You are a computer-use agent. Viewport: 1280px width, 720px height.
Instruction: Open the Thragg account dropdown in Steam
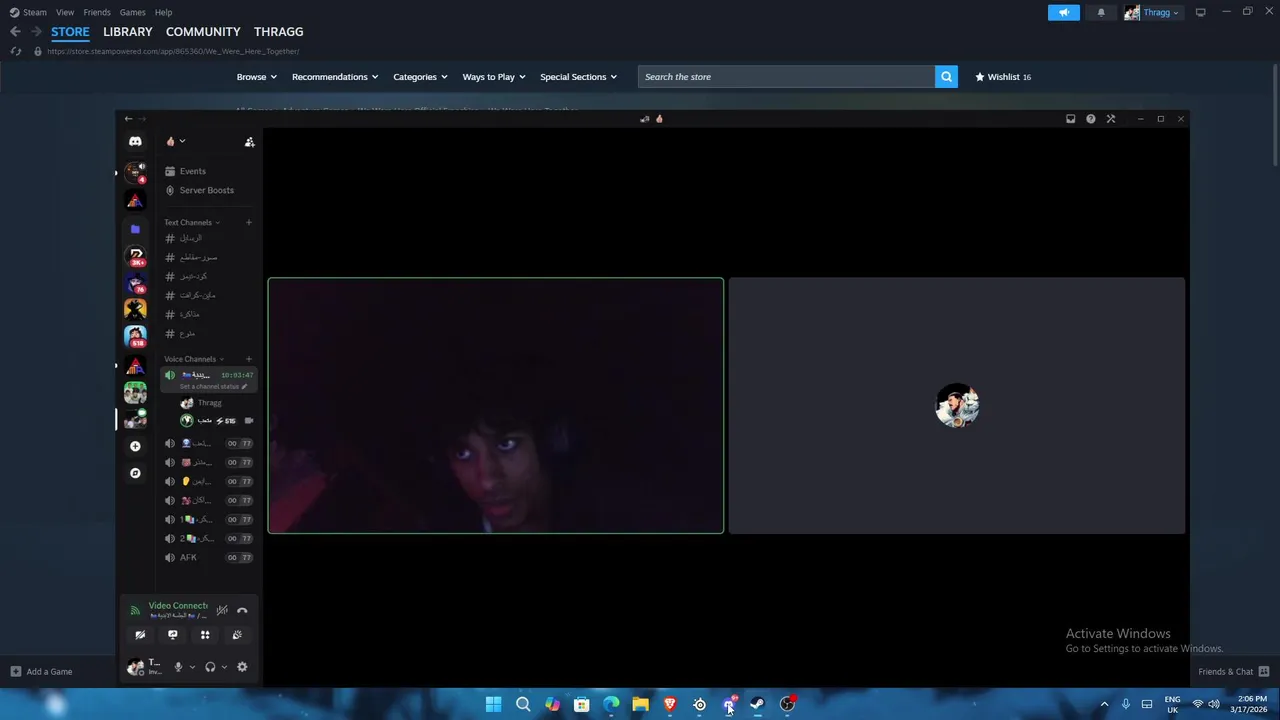click(1152, 12)
